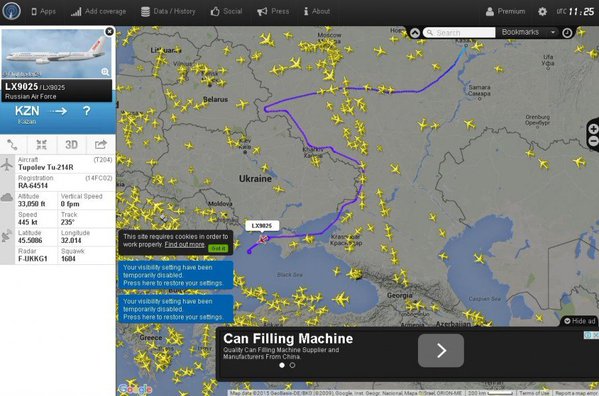Screen dimensions: 599x396
Task: Zoom in the map with plus button
Action: 593,129
